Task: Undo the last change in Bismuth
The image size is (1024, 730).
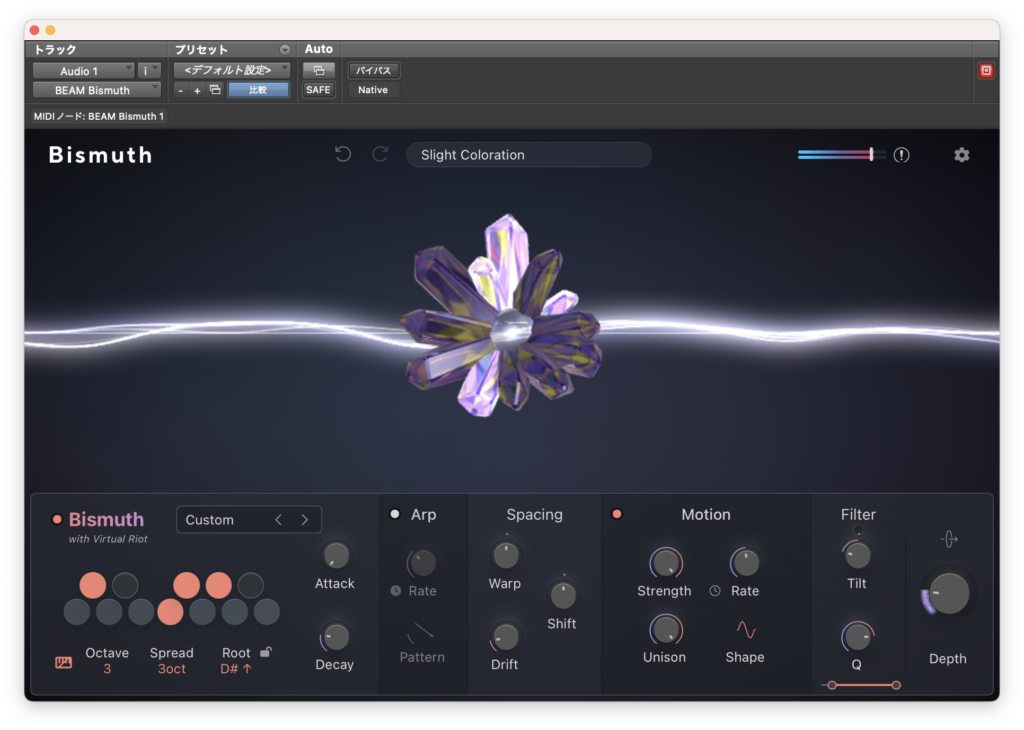Action: click(343, 155)
